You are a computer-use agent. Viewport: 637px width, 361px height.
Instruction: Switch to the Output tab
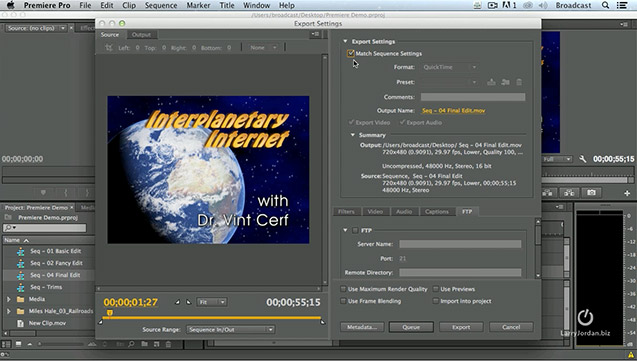tap(141, 35)
